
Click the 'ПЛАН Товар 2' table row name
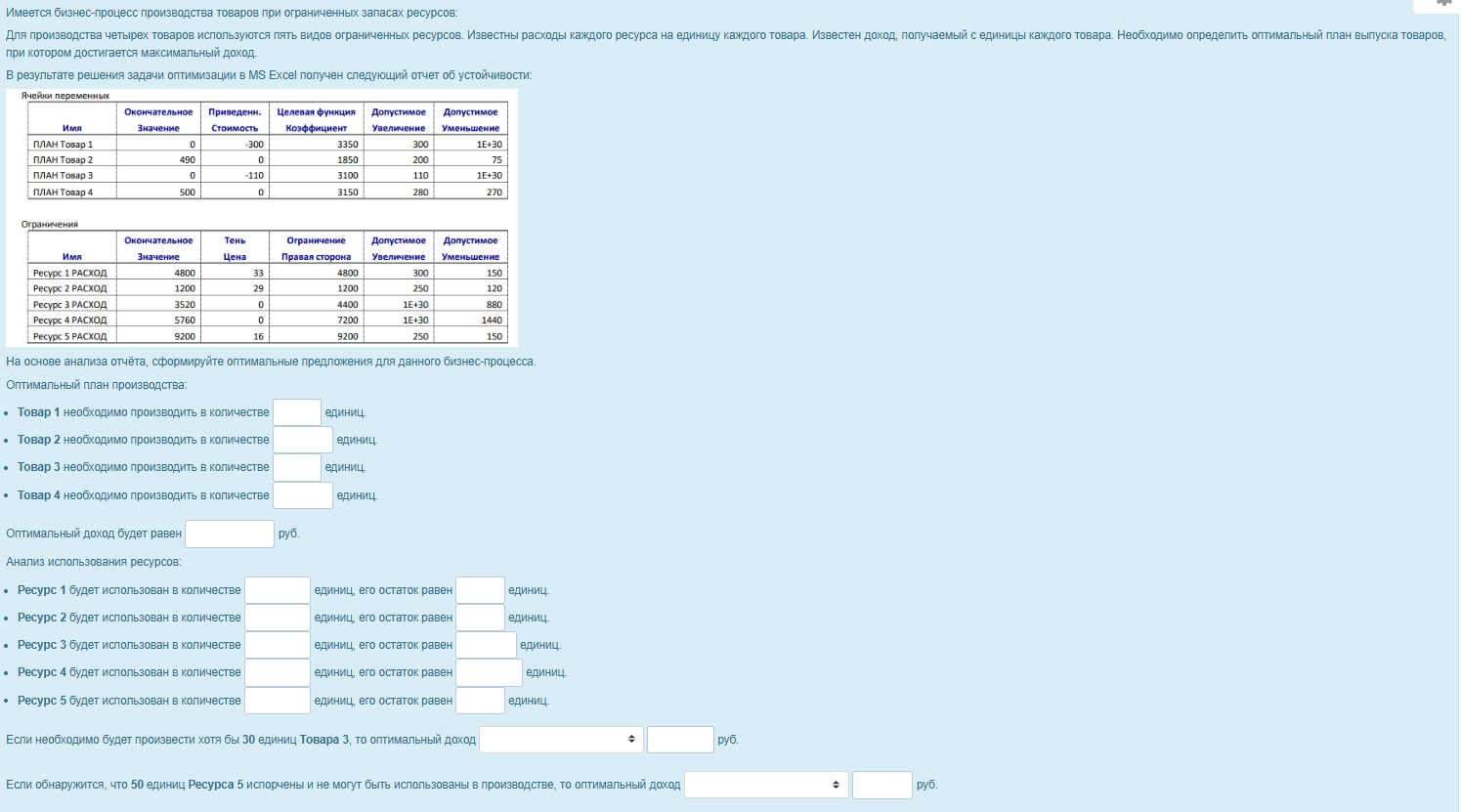(63, 159)
